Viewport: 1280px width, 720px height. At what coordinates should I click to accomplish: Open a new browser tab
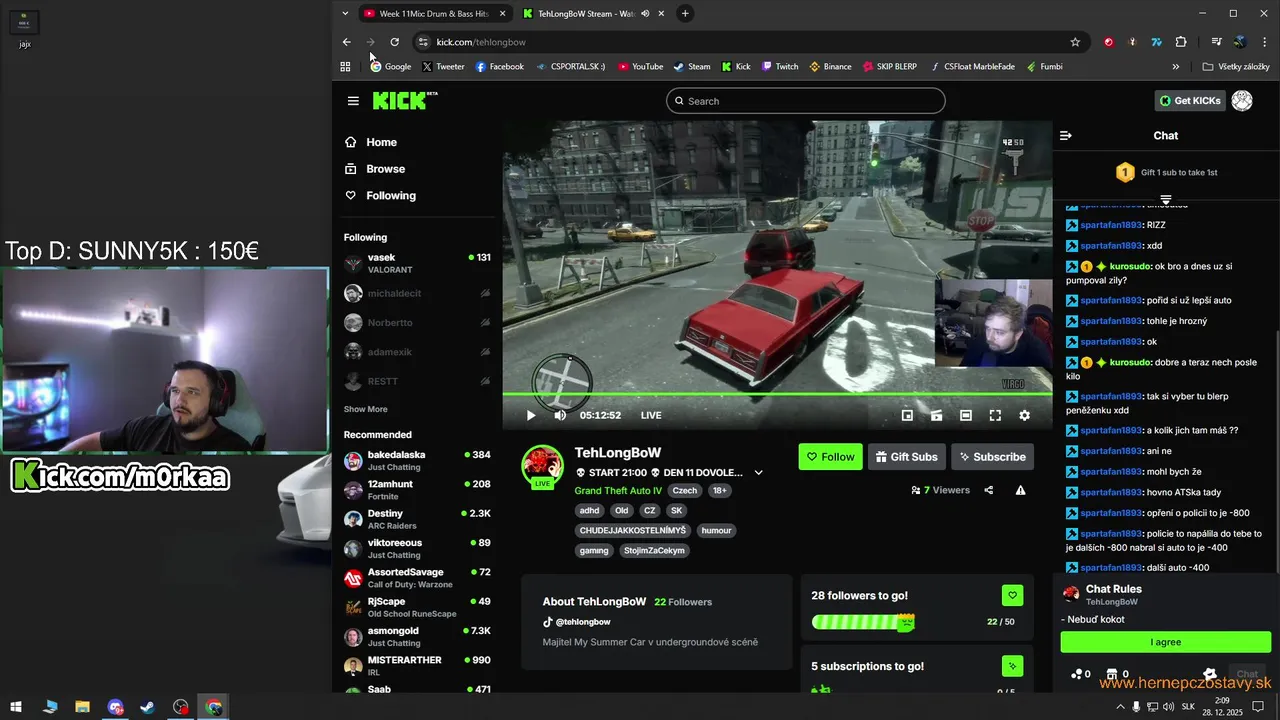[x=685, y=14]
